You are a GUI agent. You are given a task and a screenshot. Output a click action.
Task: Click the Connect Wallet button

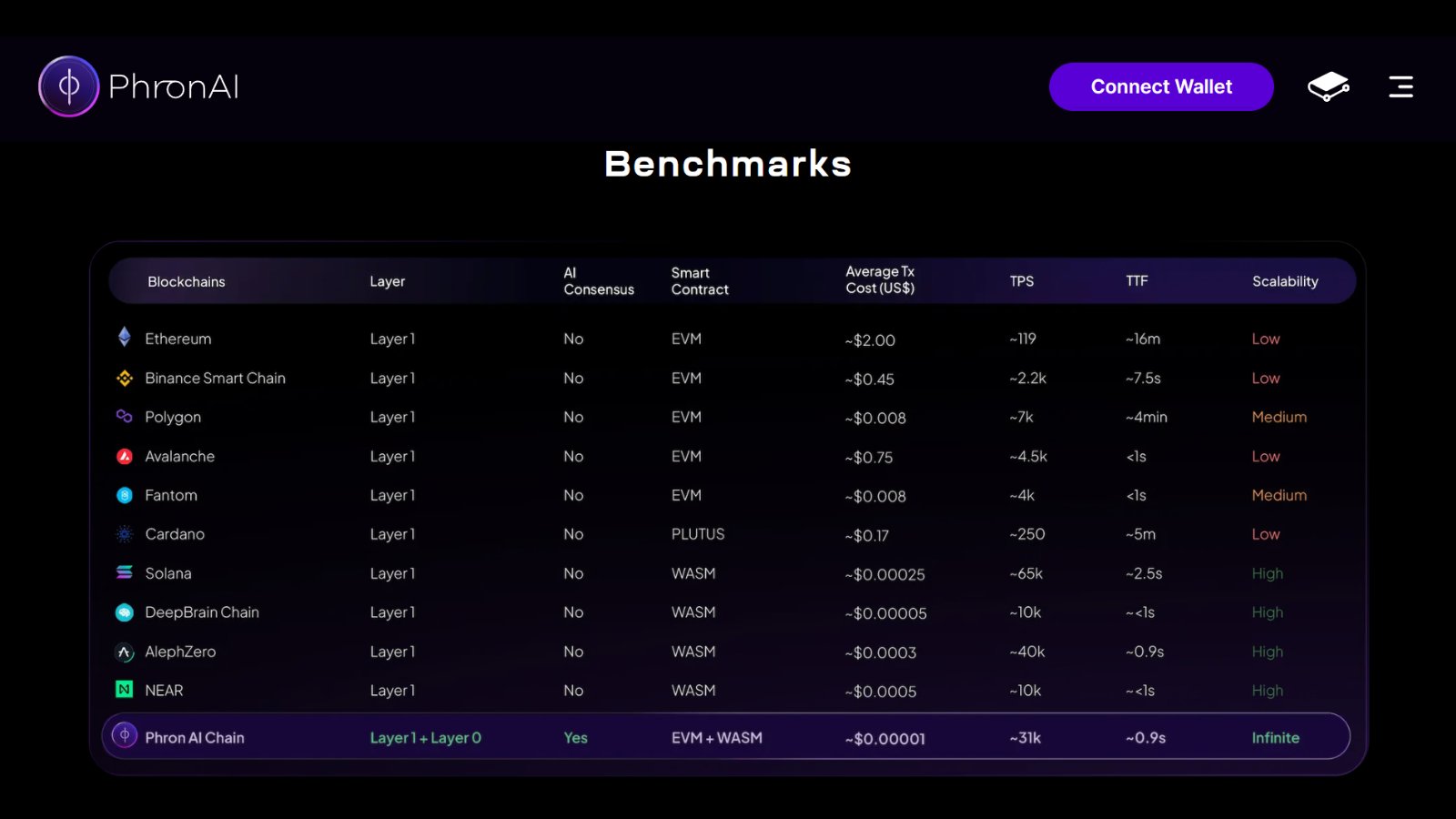1160,86
